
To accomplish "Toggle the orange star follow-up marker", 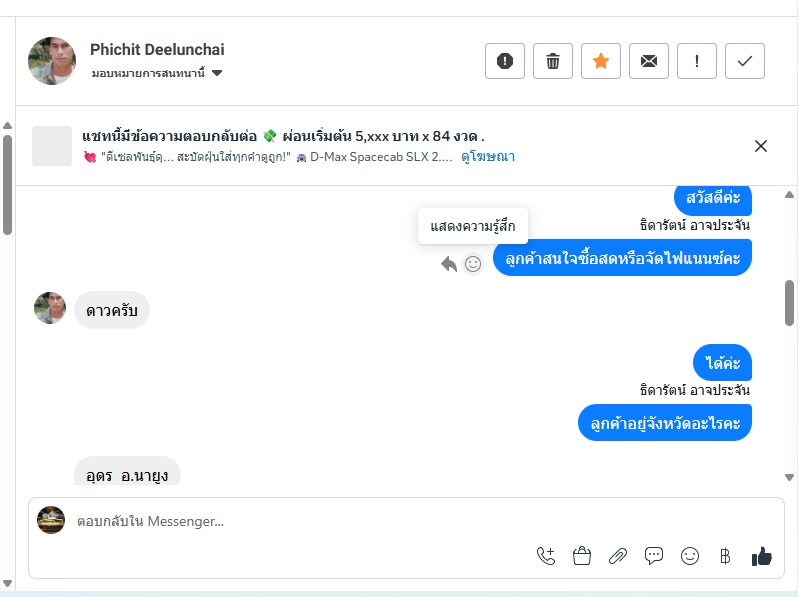I will [601, 61].
